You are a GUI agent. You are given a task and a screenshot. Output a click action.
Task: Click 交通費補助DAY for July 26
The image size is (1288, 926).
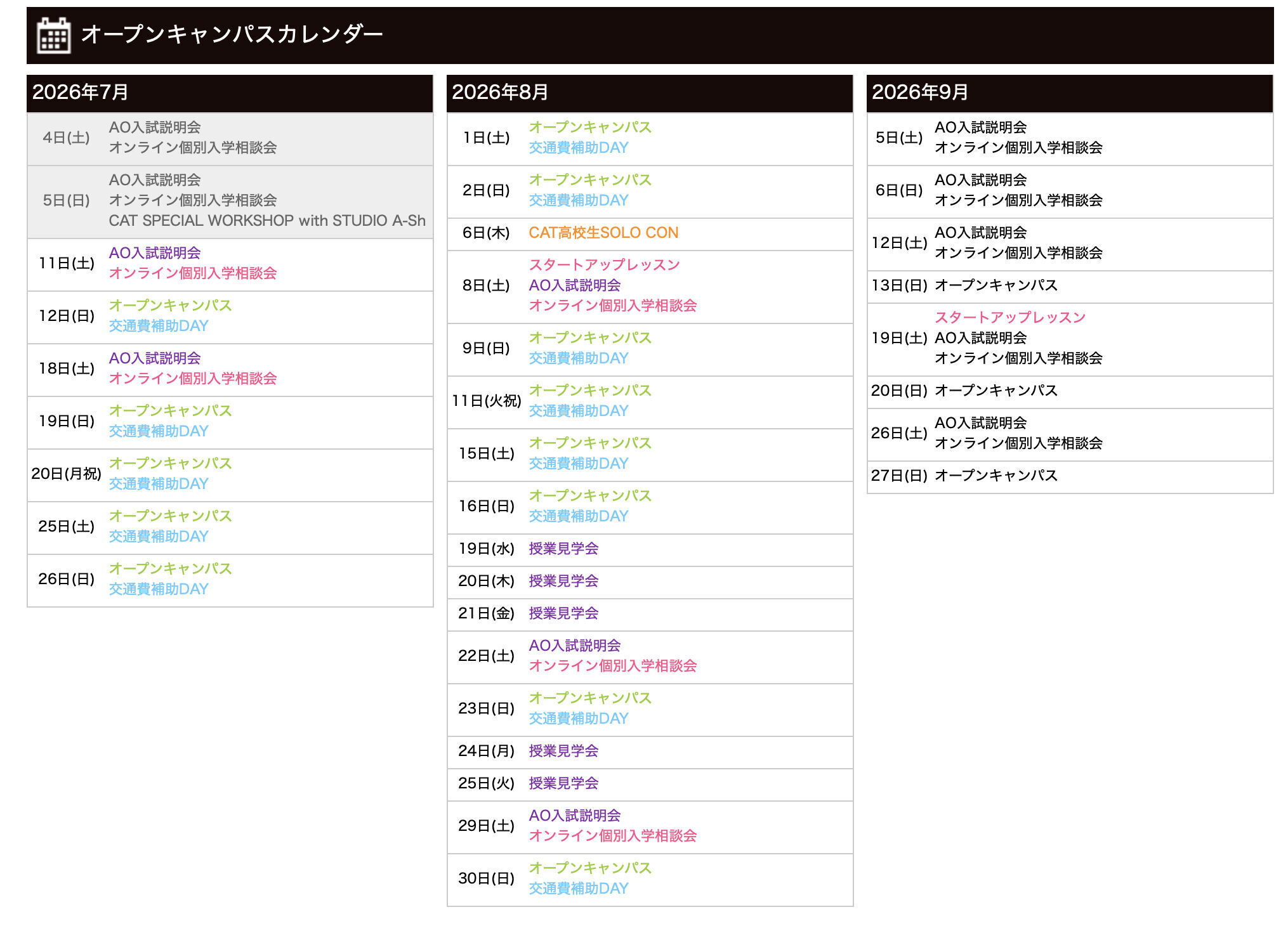(x=159, y=589)
